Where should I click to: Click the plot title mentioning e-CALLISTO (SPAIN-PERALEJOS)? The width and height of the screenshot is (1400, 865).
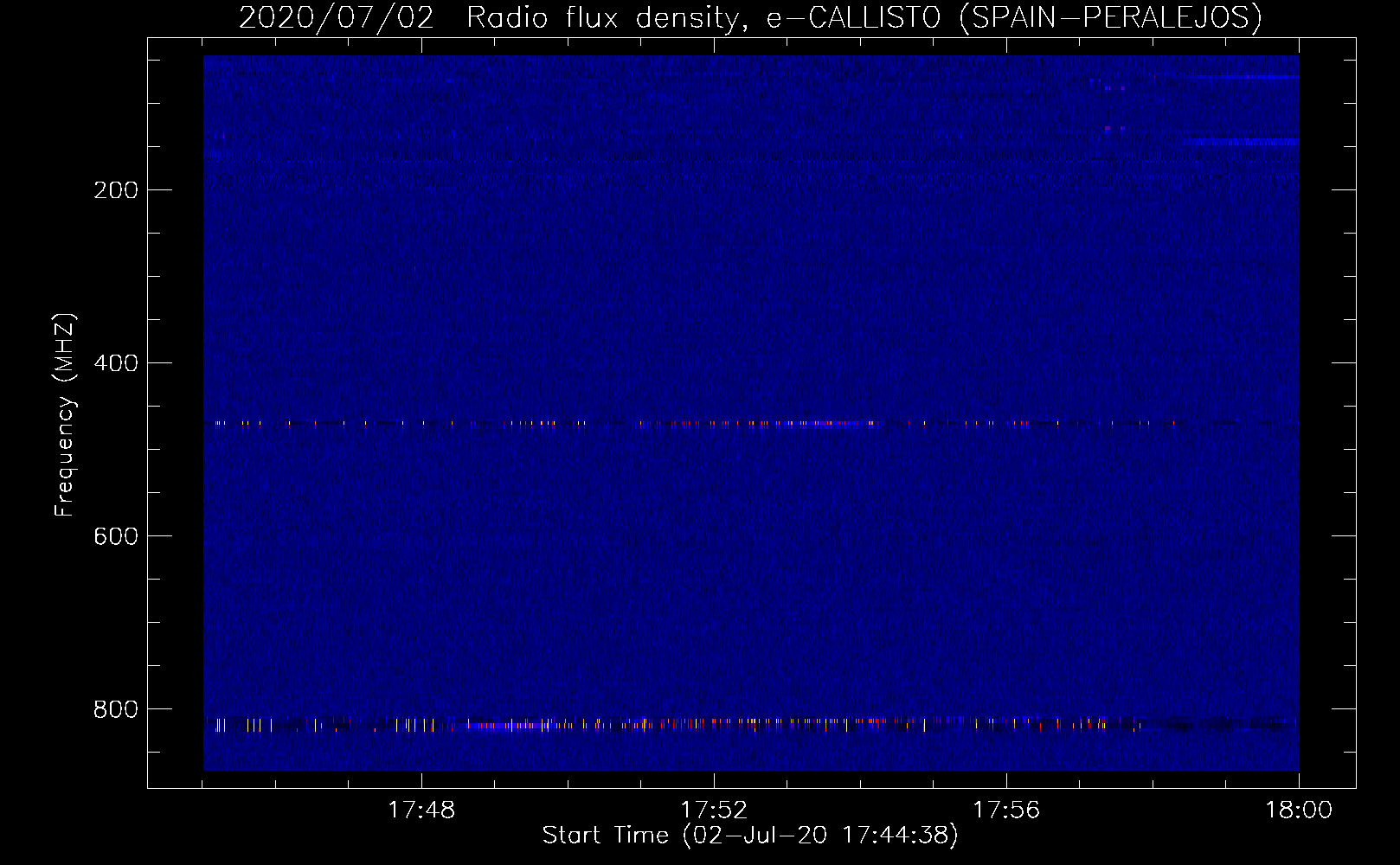coord(750,18)
